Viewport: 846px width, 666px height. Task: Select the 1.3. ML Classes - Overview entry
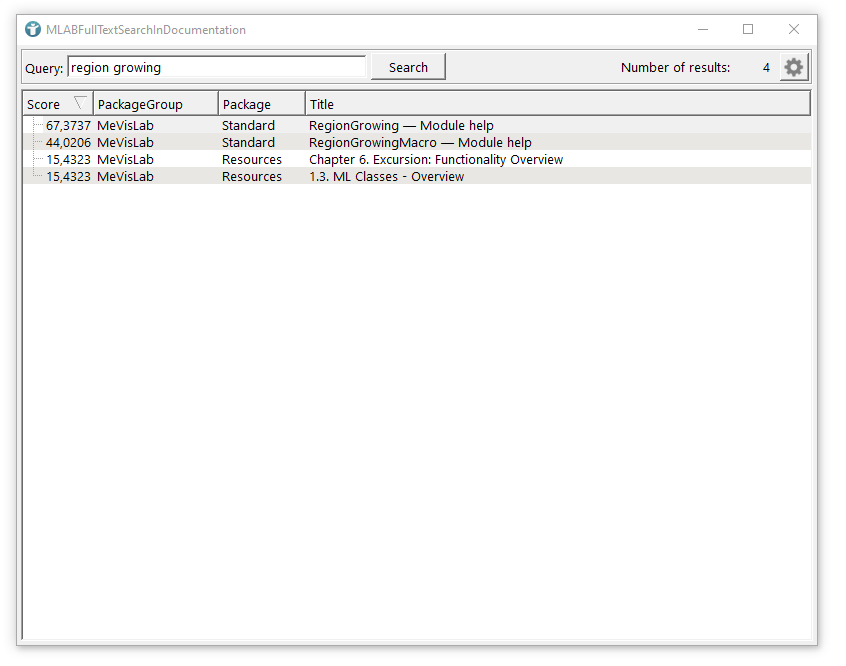point(386,177)
